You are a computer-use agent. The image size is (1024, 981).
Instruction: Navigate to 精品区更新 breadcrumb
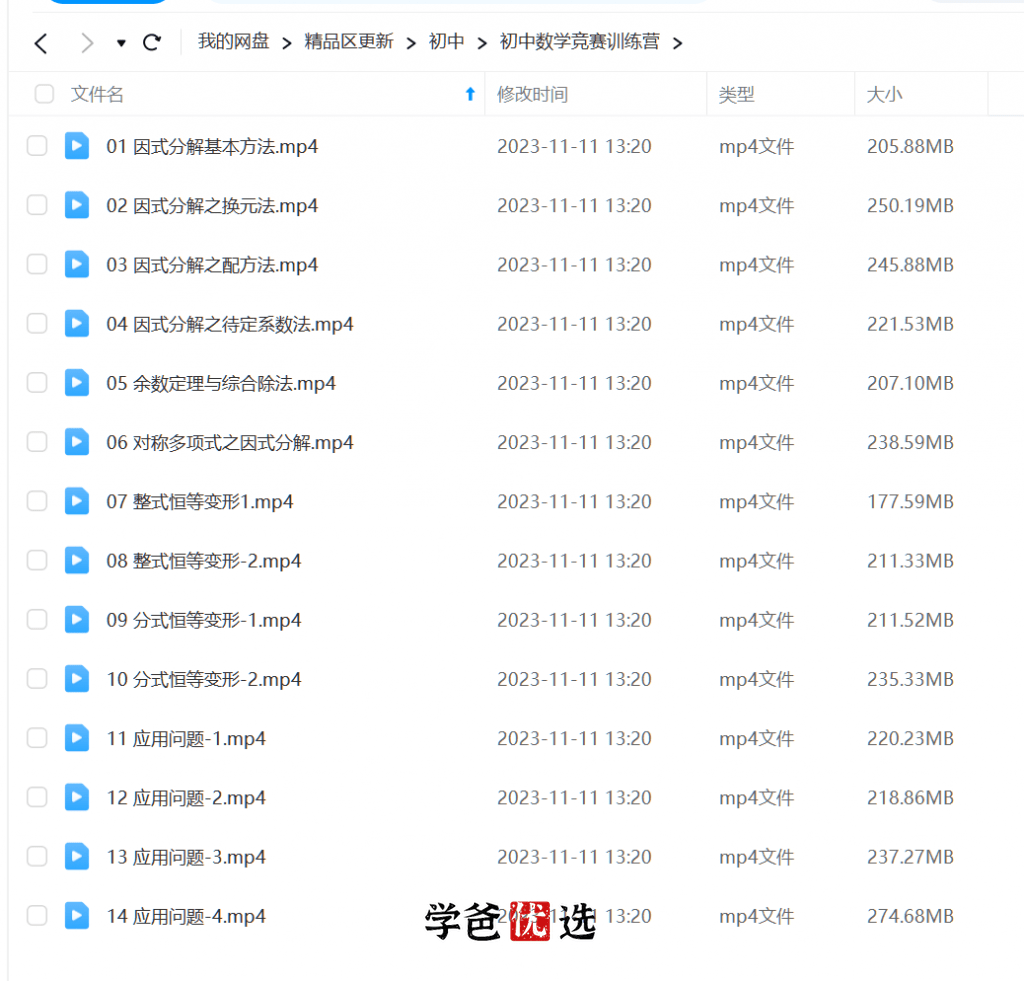[349, 42]
